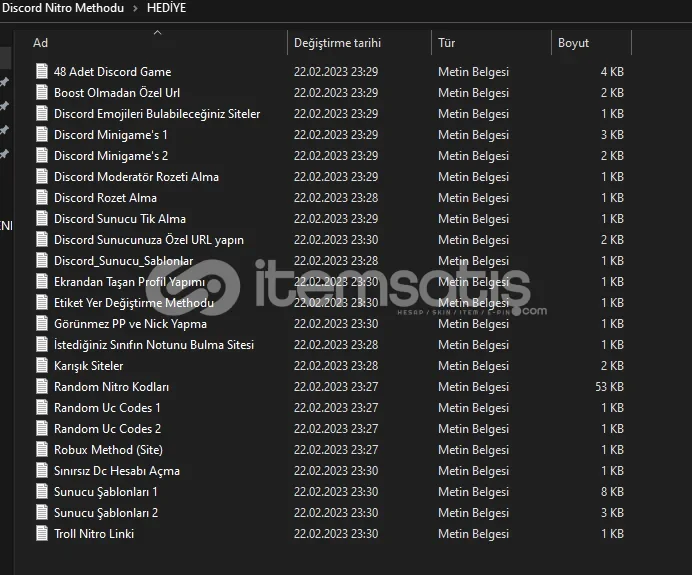Select file name Random Uc Codes 1
692x575 pixels.
tap(107, 408)
